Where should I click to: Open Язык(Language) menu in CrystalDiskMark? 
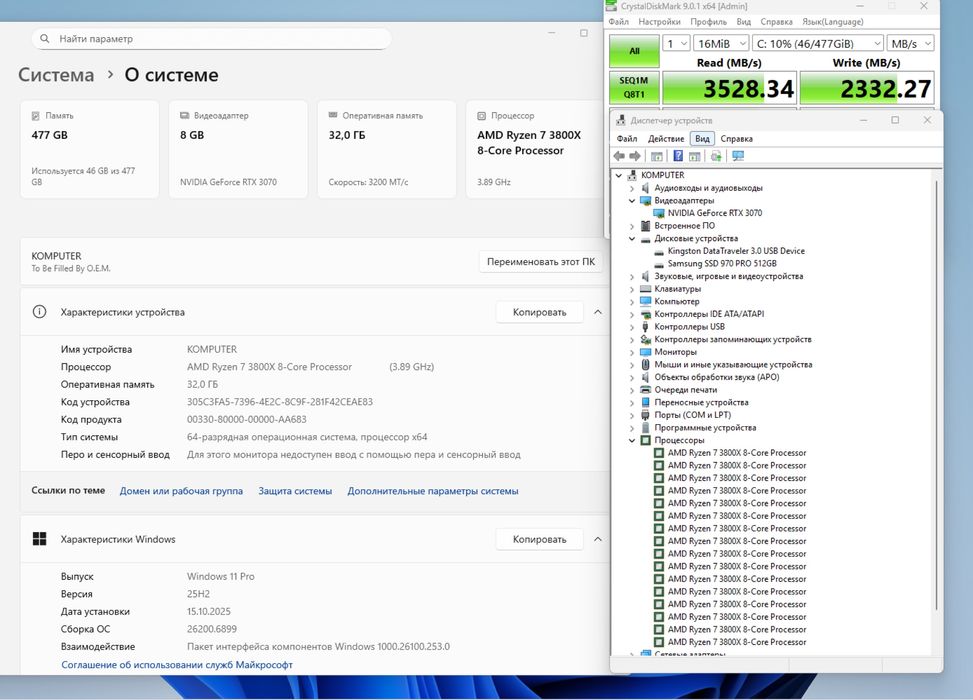point(832,22)
